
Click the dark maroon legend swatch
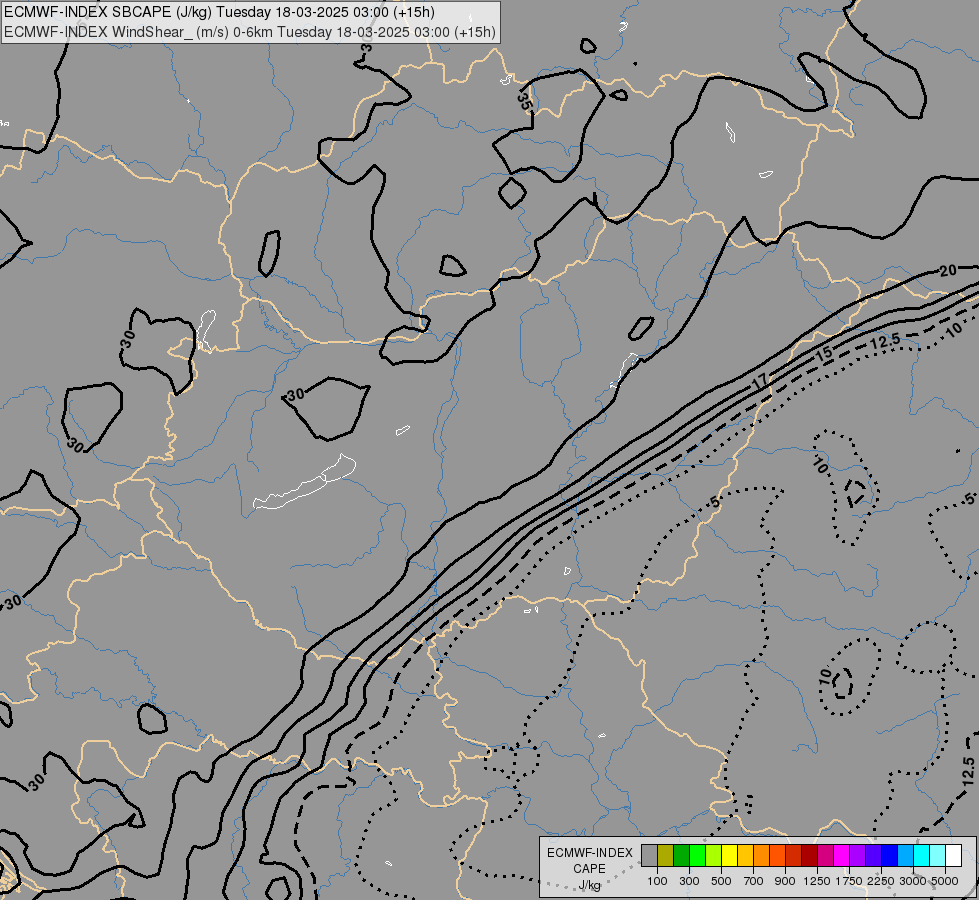[809, 855]
